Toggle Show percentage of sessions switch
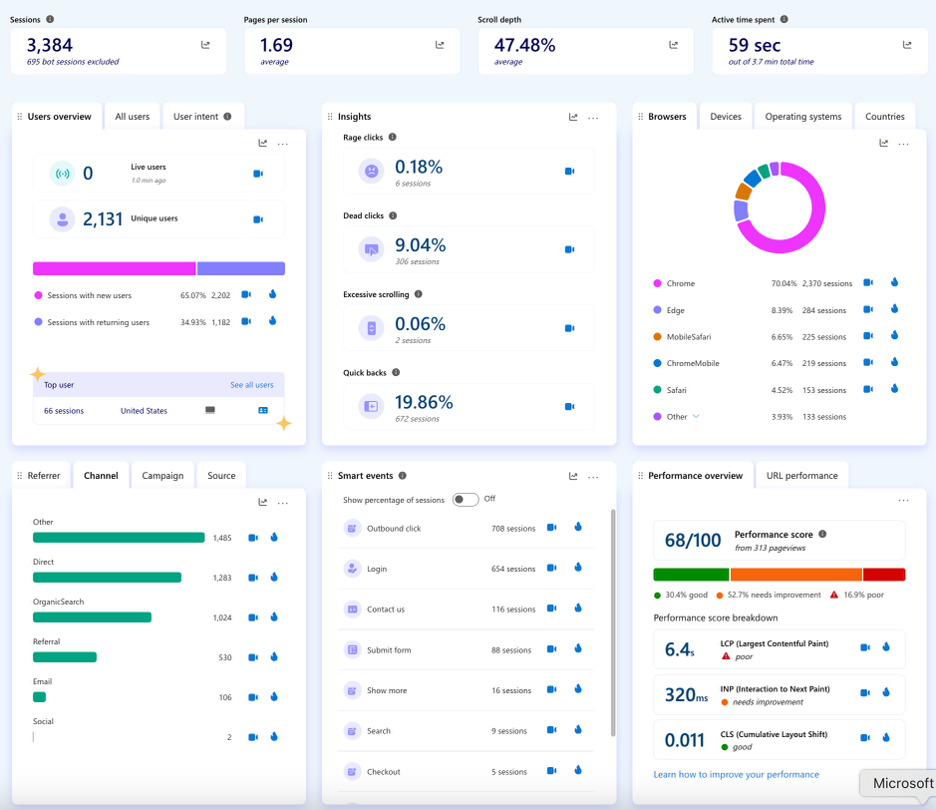 (x=465, y=499)
